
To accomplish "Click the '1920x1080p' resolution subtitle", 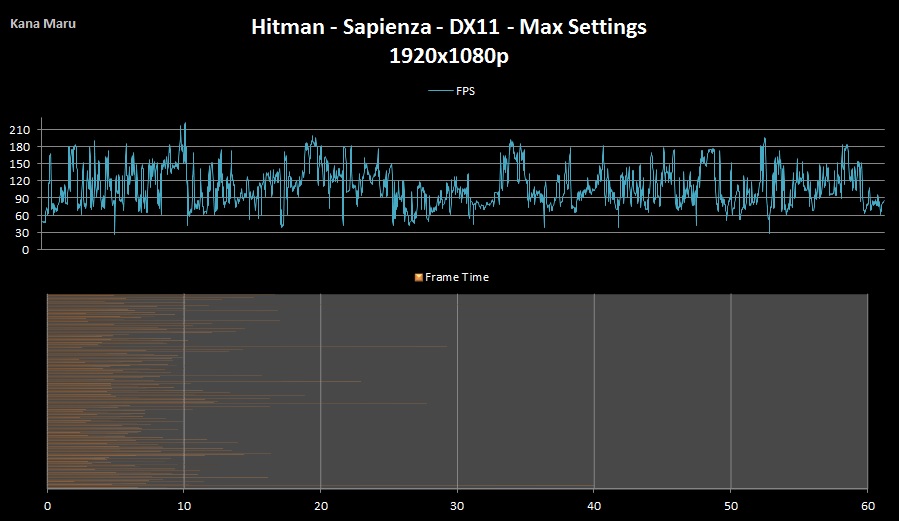I will [449, 56].
